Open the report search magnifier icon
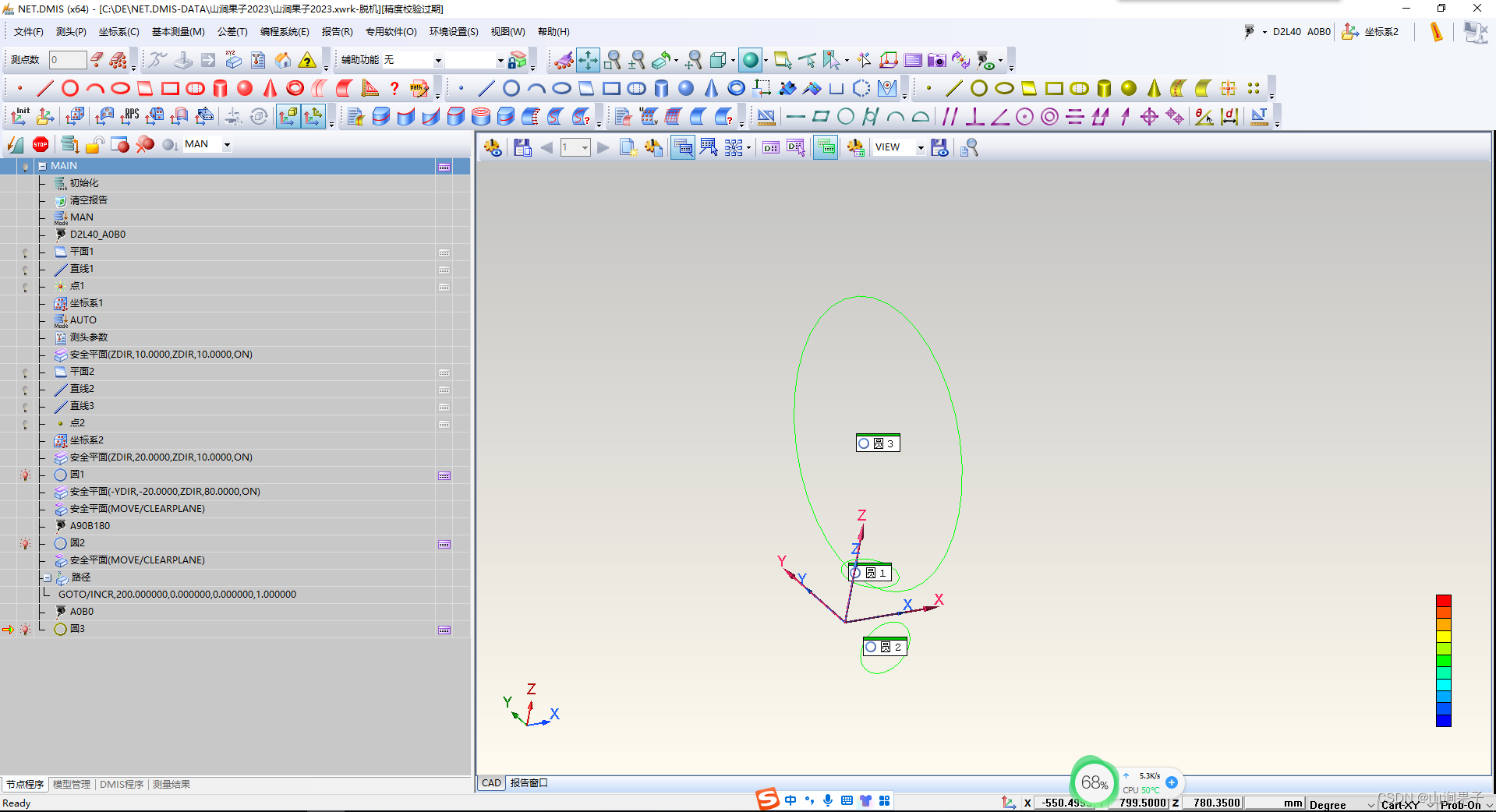Viewport: 1496px width, 812px height. pos(969,147)
